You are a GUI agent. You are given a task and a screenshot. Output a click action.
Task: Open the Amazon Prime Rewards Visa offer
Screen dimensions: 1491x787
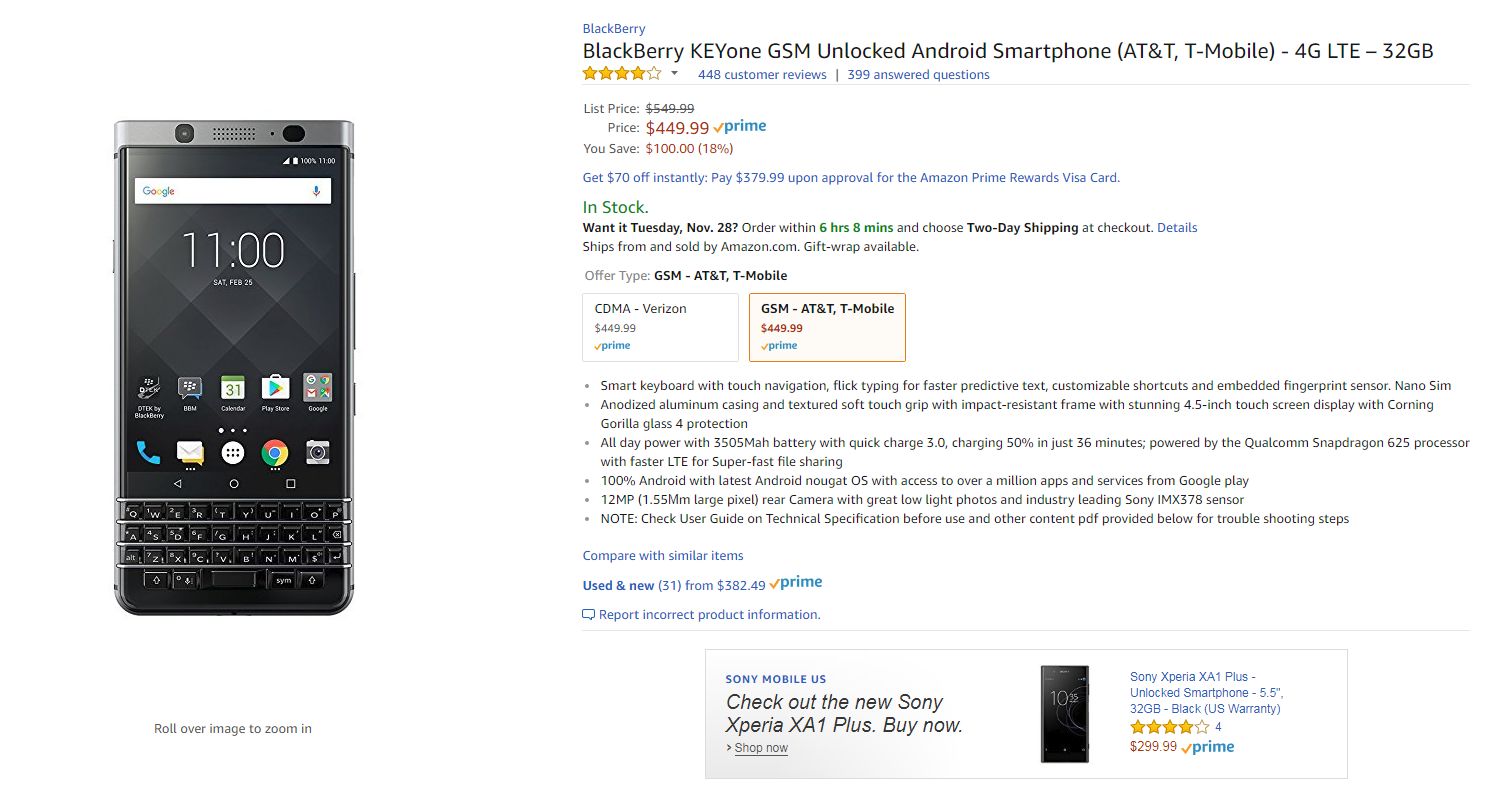coord(851,178)
